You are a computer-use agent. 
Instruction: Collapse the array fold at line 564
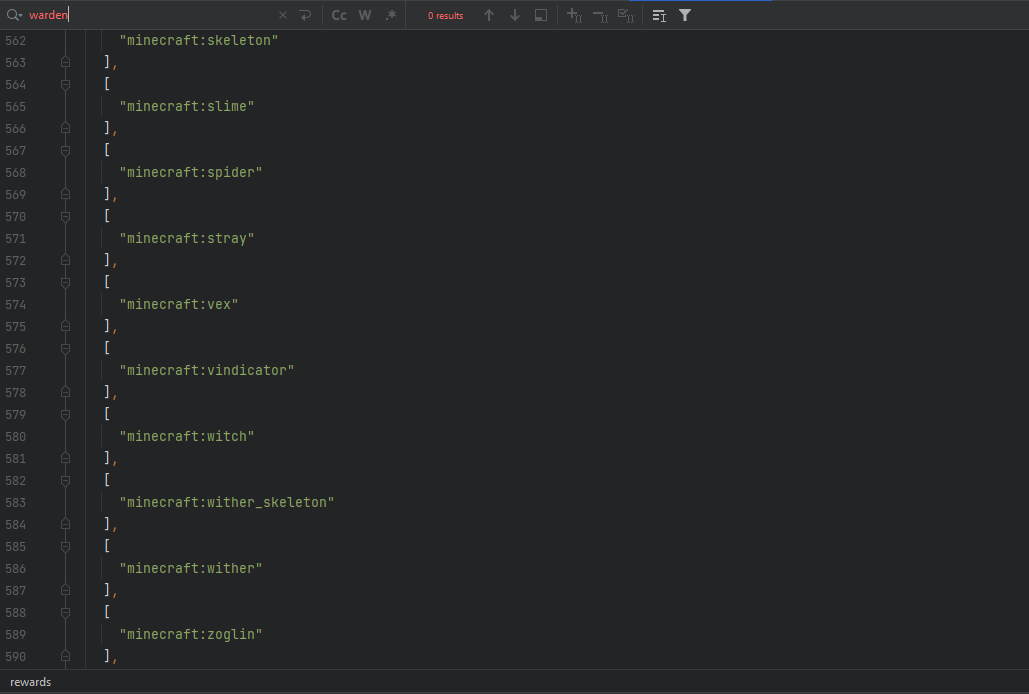coord(66,84)
